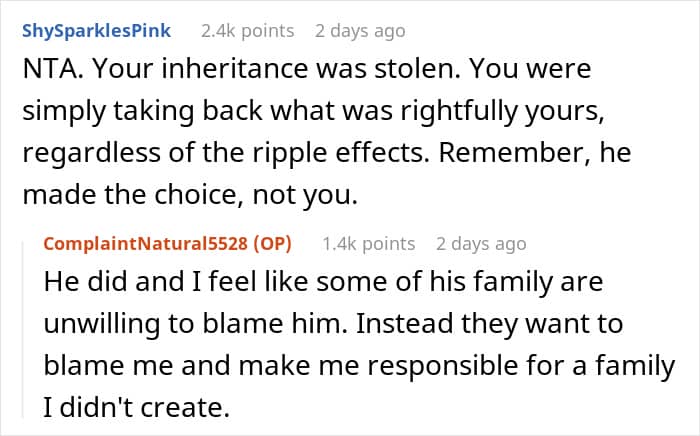
Task: Click the (OP) tag beside ComplaintNatural5528
Action: tap(272, 244)
